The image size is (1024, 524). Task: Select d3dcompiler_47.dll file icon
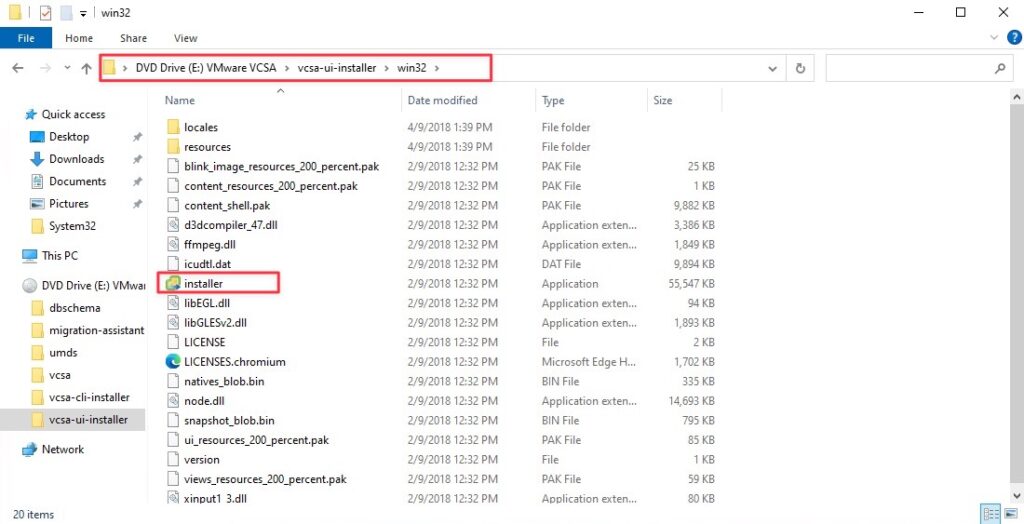(x=172, y=225)
